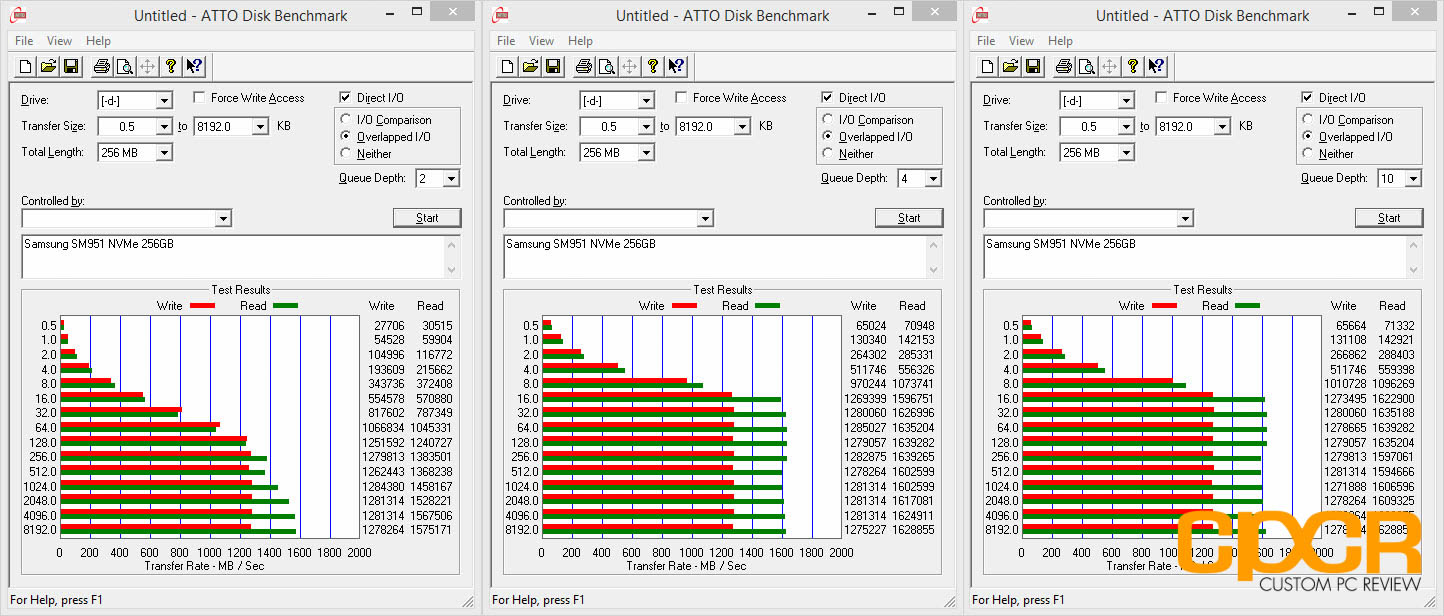Open Total Length dropdown in queue depth 2 window

[164, 153]
